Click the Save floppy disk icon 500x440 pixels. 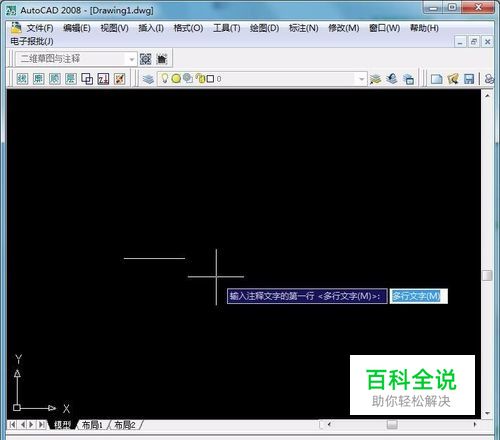click(x=469, y=79)
